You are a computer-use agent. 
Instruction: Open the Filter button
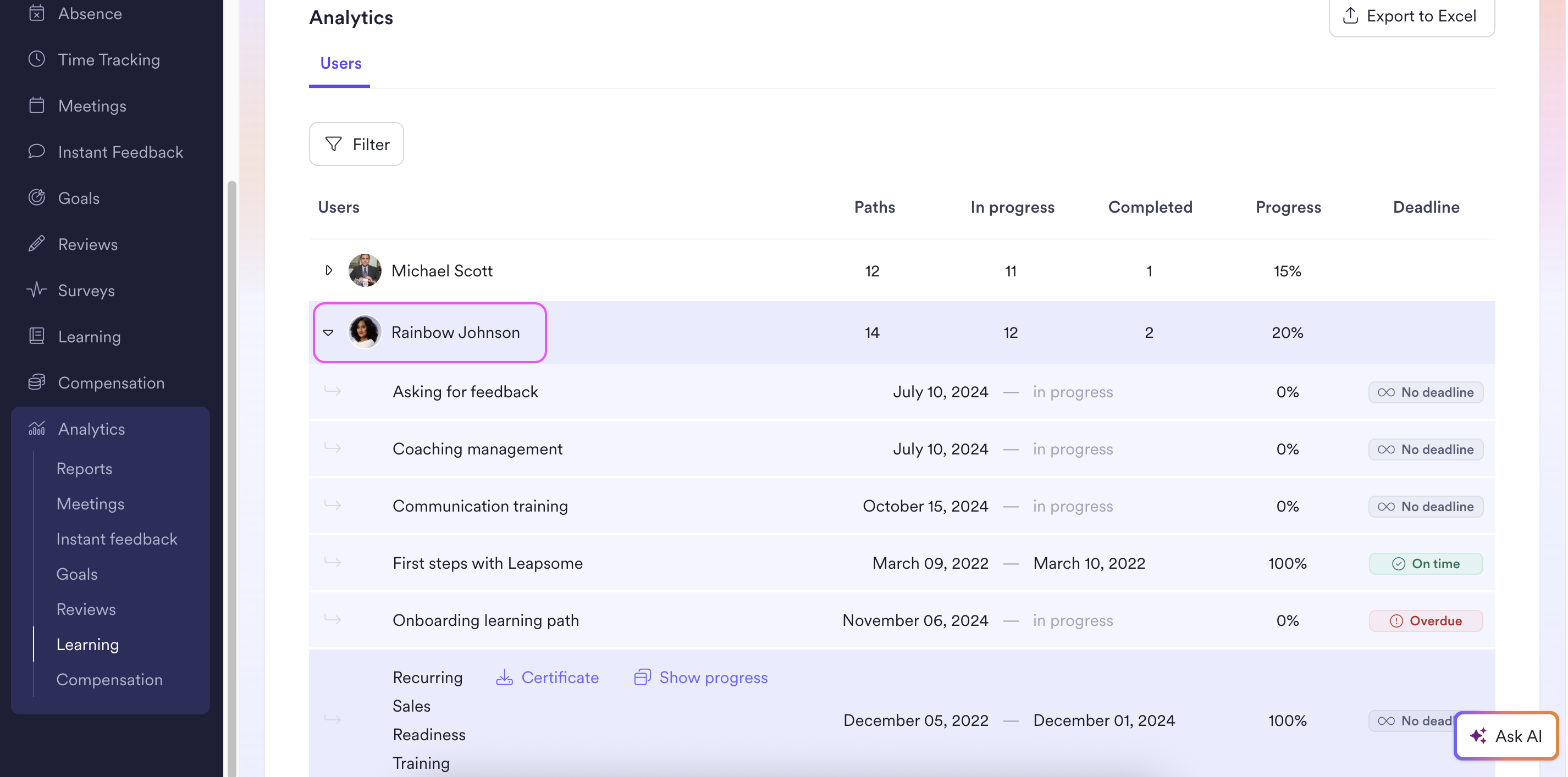pos(356,144)
